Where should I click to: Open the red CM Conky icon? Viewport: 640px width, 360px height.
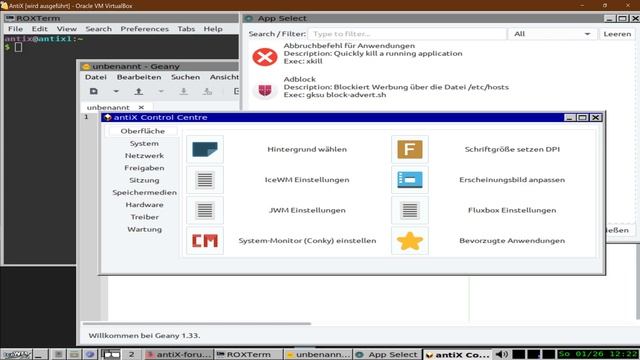click(205, 241)
